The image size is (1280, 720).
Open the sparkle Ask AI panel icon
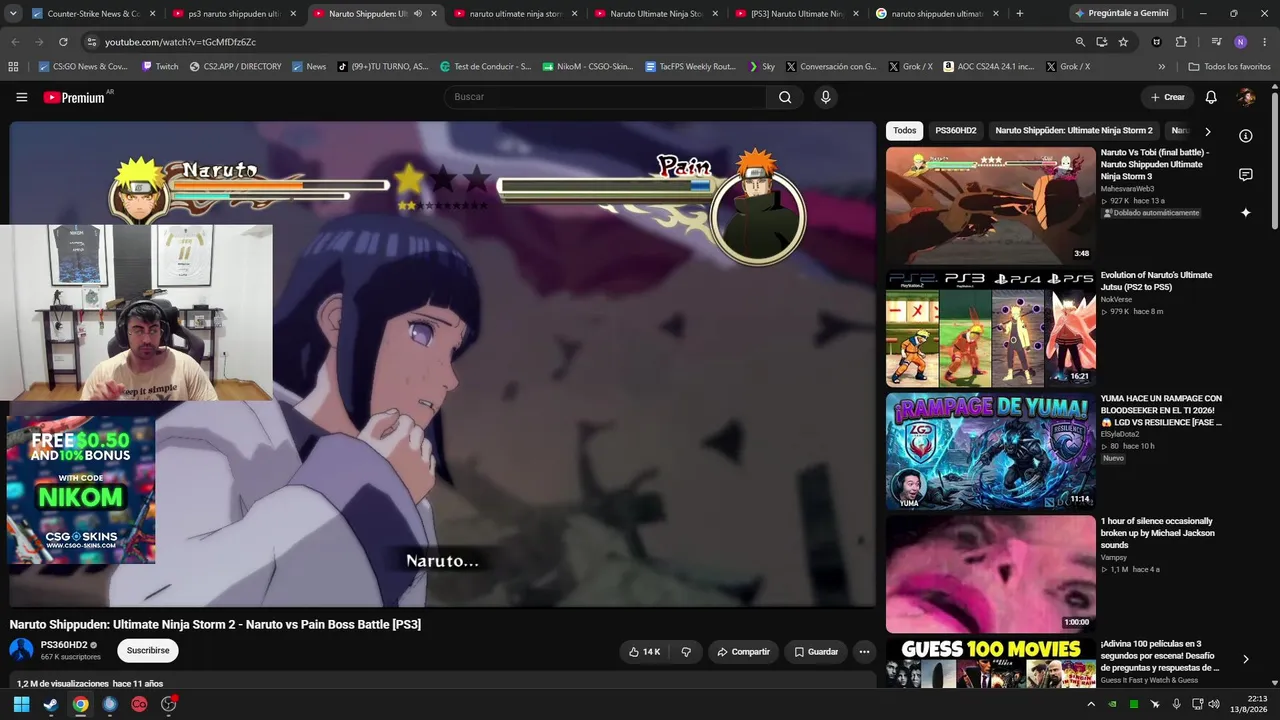pos(1246,213)
